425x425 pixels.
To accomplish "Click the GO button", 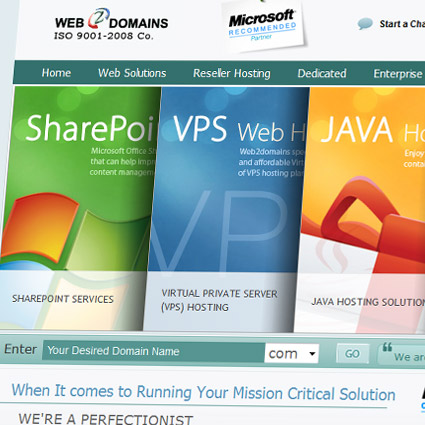I will (x=352, y=354).
